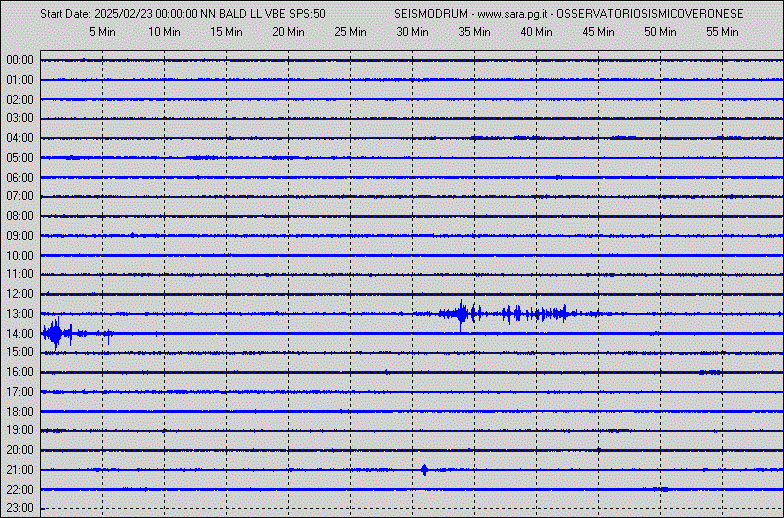Click the 20 Min column header
784x518 pixels.
288,32
